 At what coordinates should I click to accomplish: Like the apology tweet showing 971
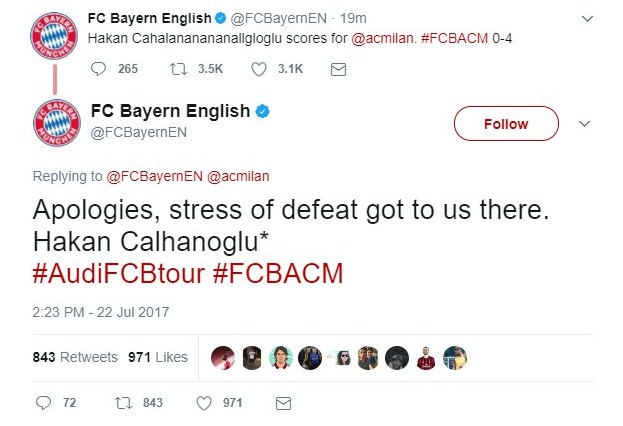coord(204,403)
